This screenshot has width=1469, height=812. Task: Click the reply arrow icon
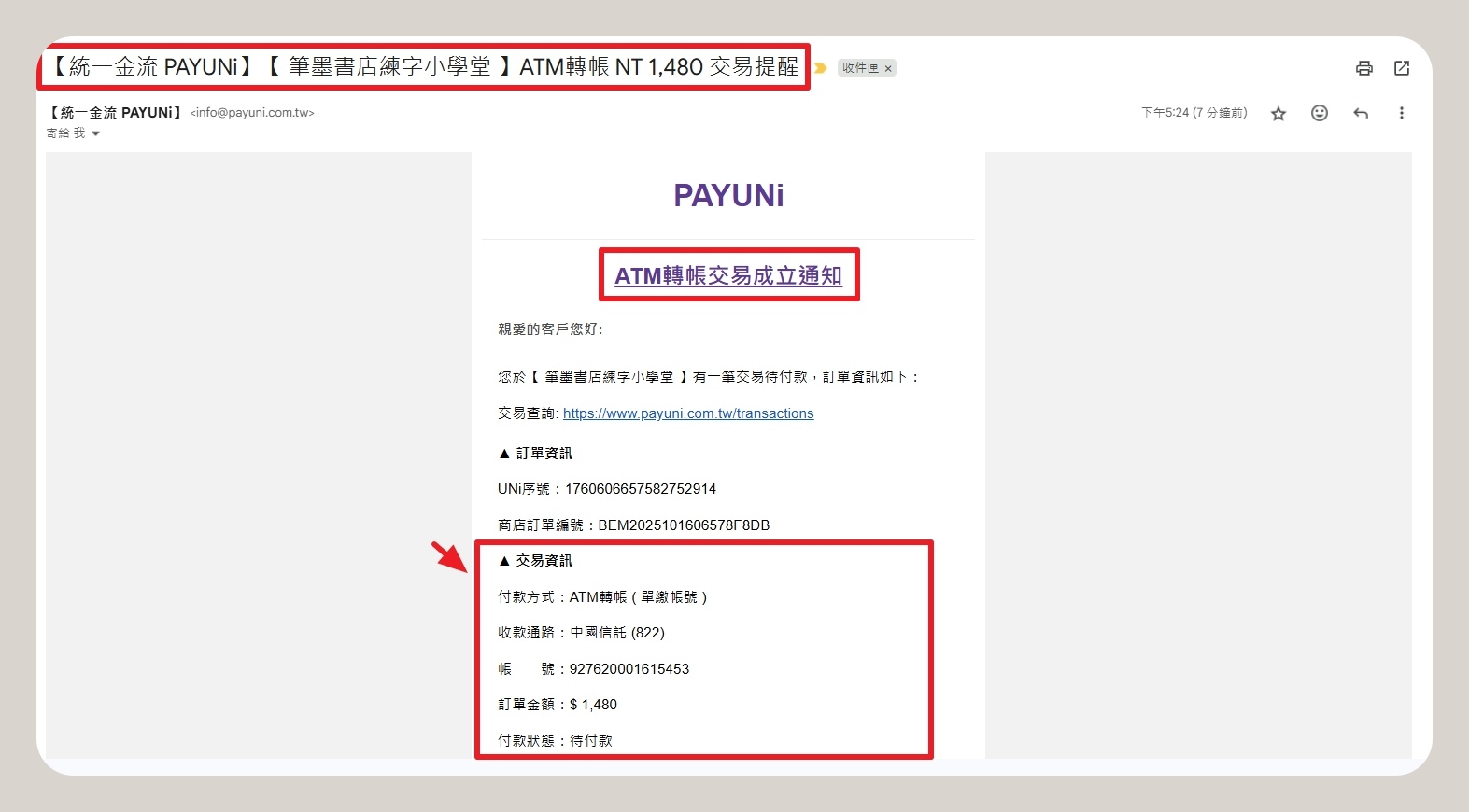click(1360, 114)
